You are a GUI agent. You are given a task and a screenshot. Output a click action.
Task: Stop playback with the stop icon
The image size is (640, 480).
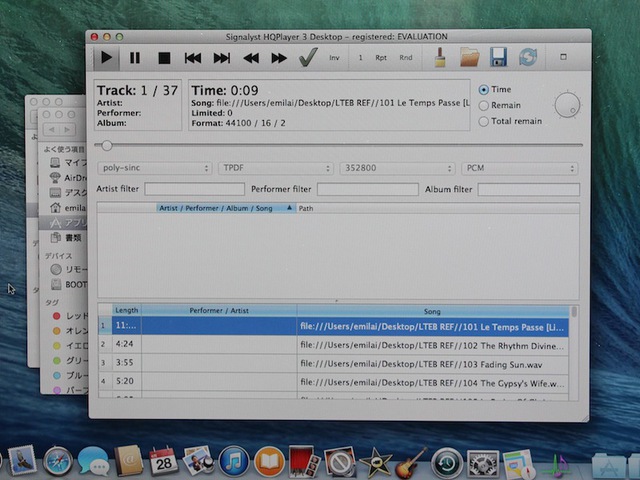click(x=164, y=58)
